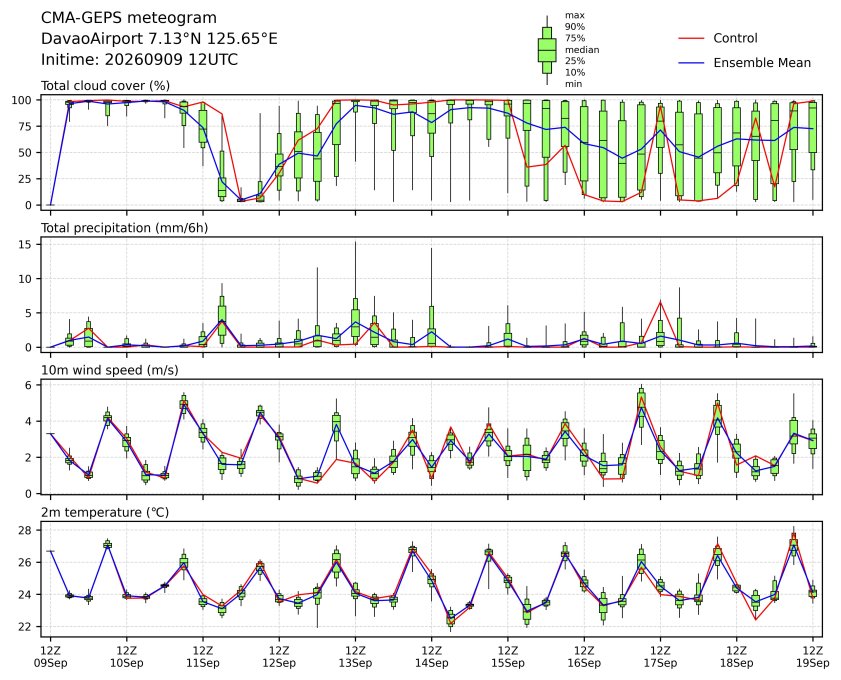Click the 12Z 15Sep axis tick label
This screenshot has height=680, width=841.
[x=507, y=657]
